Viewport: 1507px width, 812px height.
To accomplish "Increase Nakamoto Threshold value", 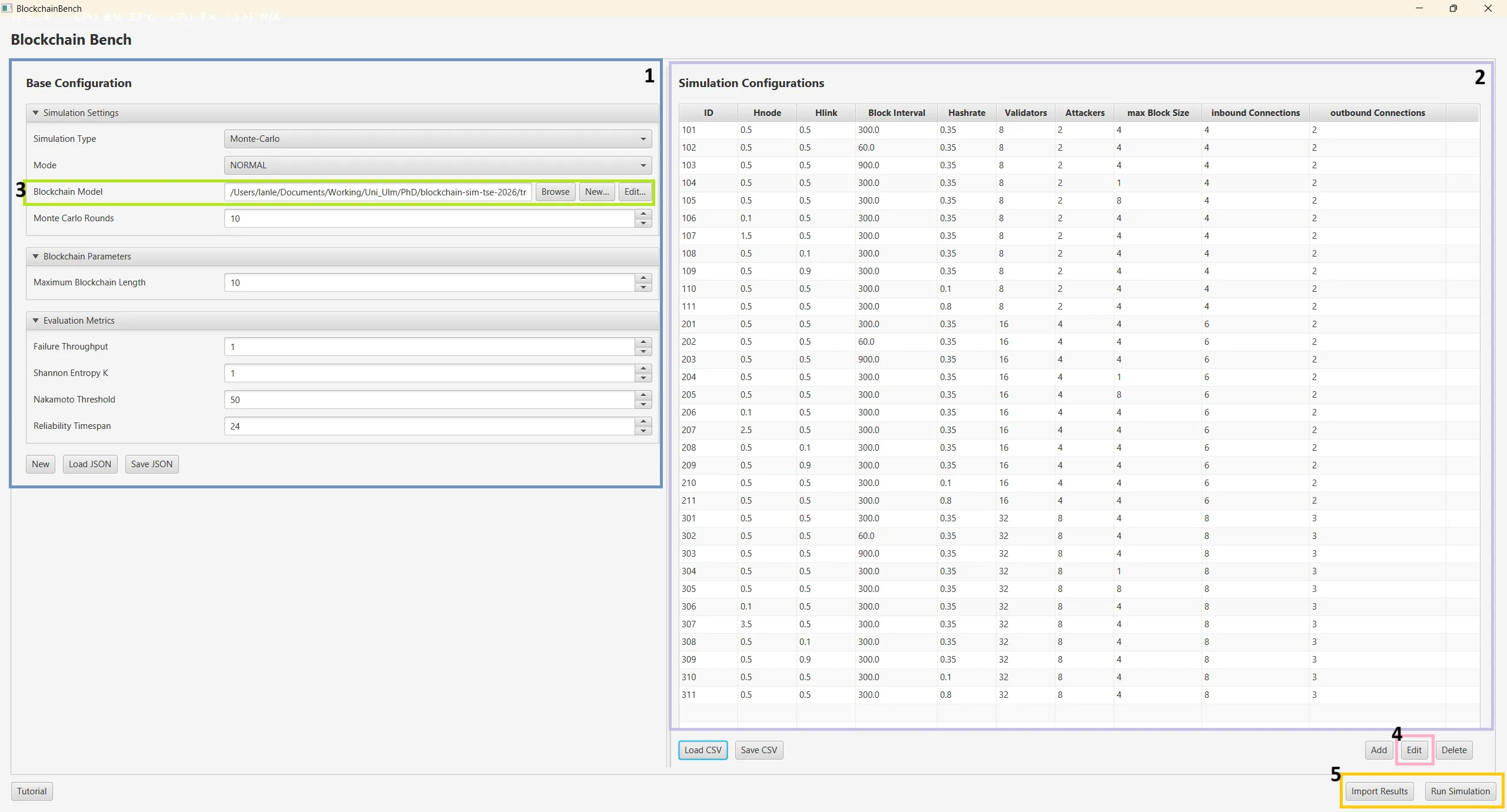I will pyautogui.click(x=643, y=395).
